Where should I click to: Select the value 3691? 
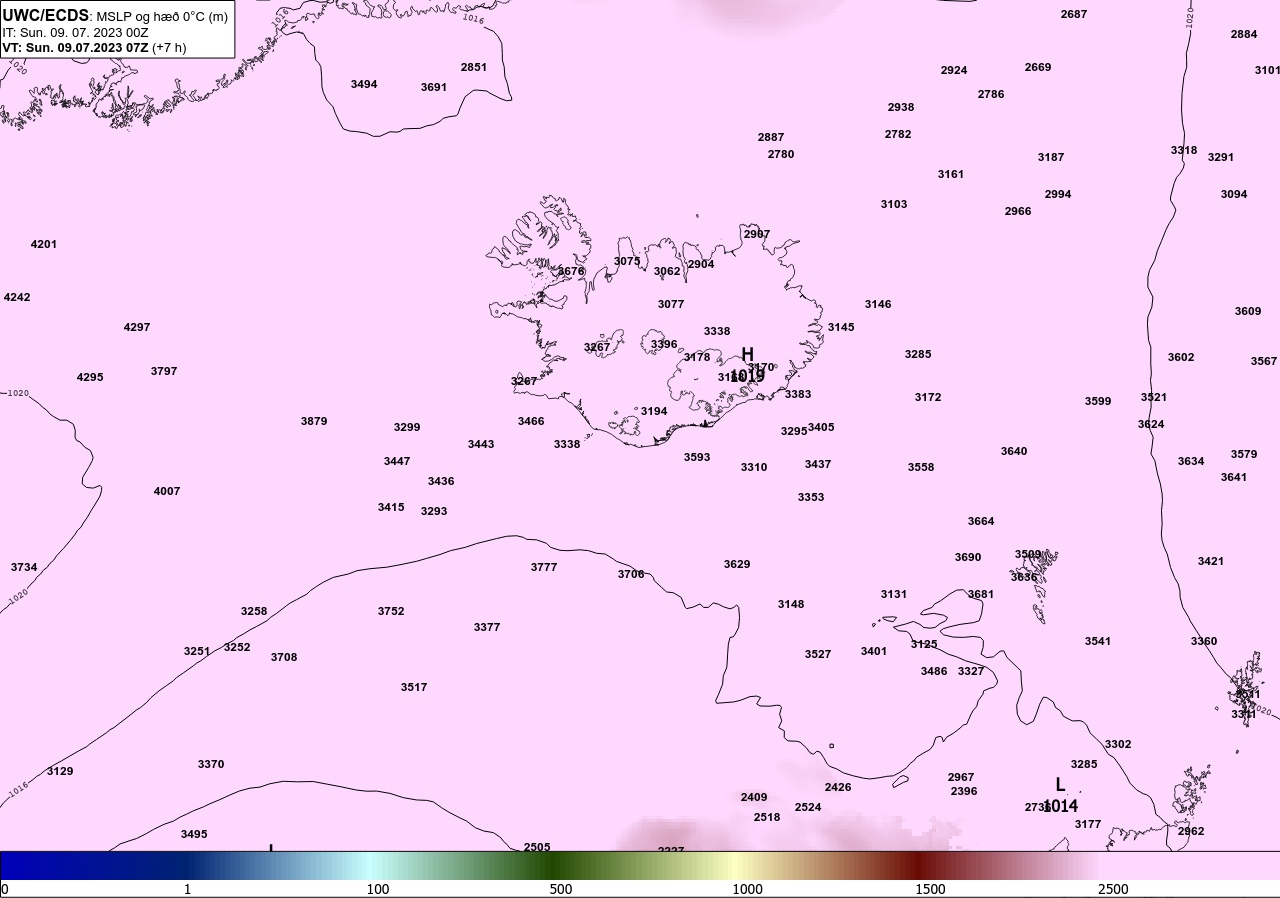pos(434,87)
